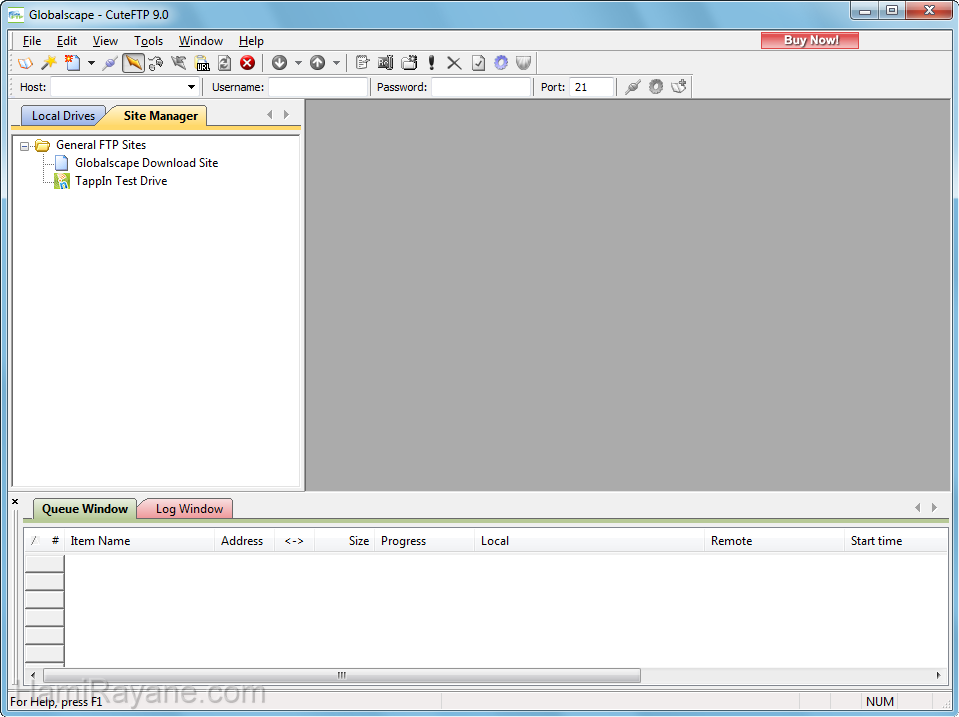Open the Help menu
The height and width of the screenshot is (717, 959).
pos(251,41)
